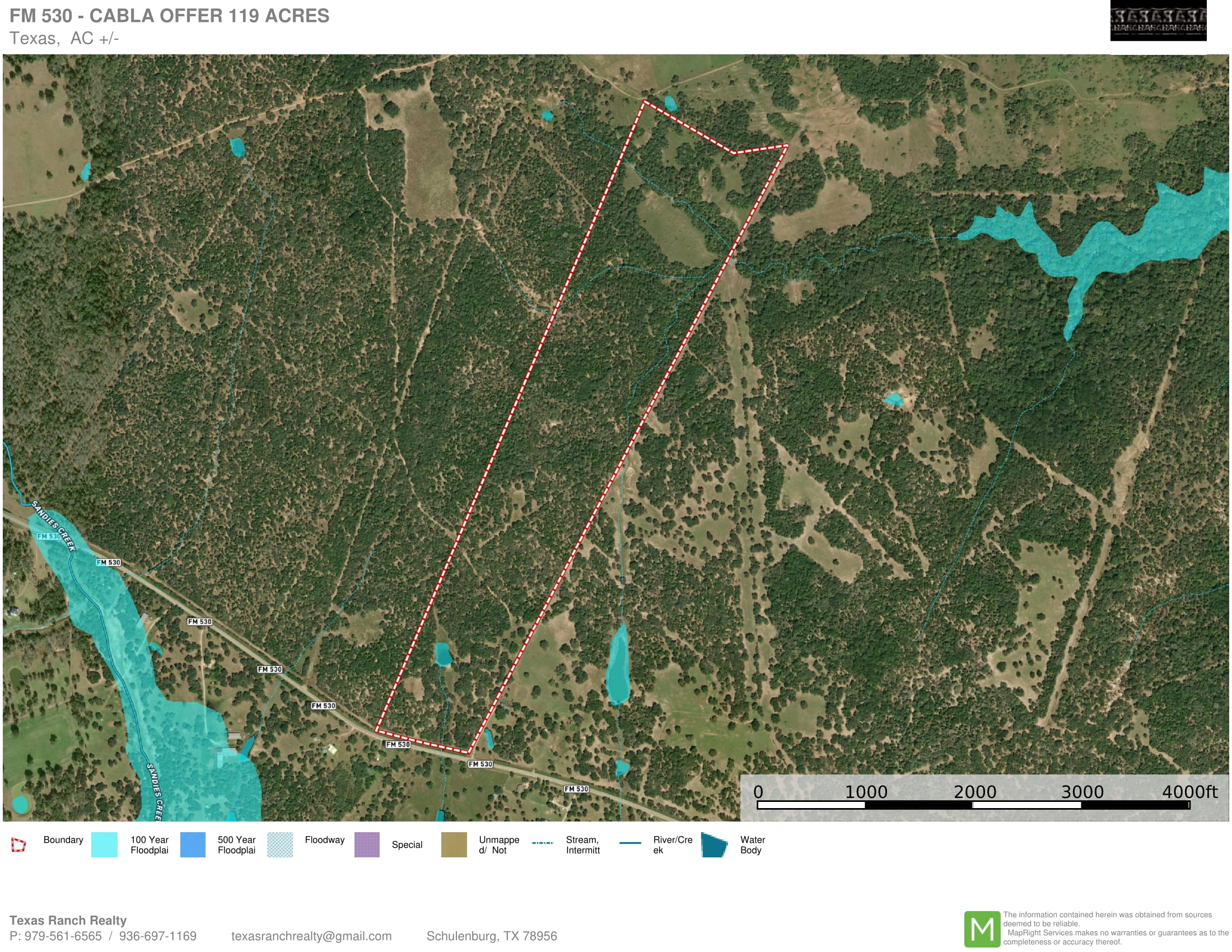Click the company logo at top right
The image size is (1232, 952).
[x=1158, y=21]
